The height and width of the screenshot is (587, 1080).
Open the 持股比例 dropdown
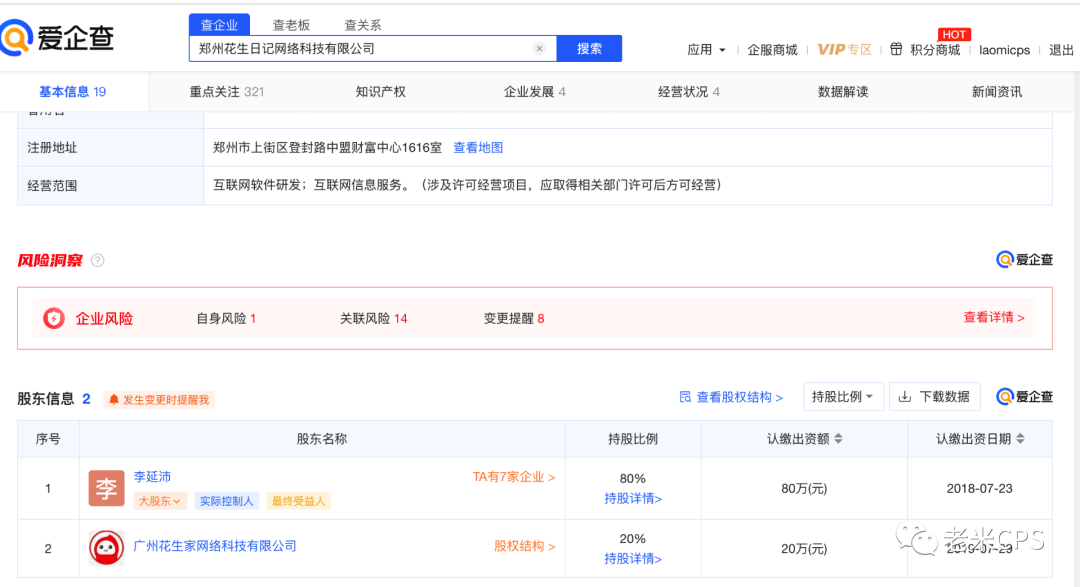[x=843, y=397]
